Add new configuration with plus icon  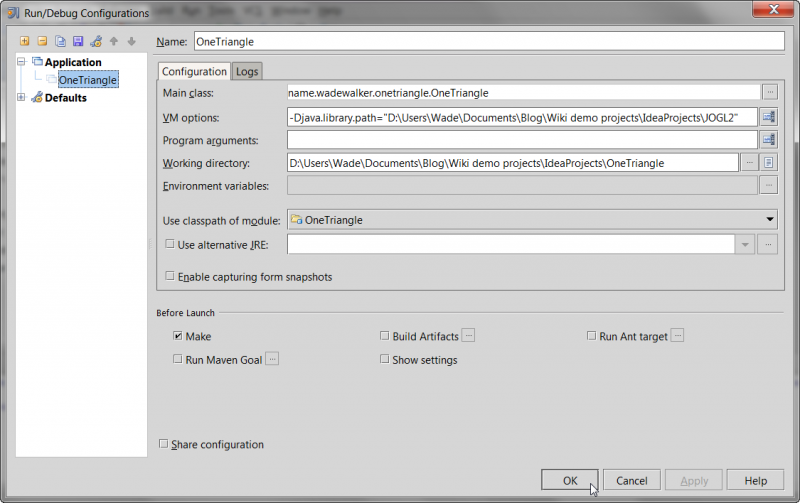click(24, 41)
